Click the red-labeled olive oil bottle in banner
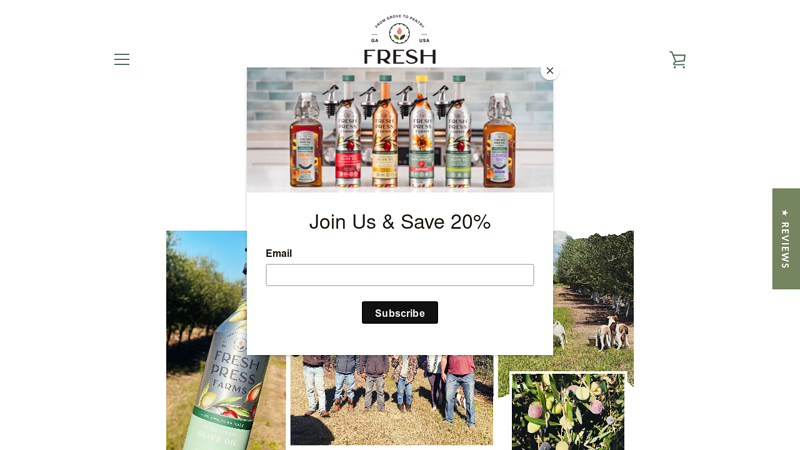The height and width of the screenshot is (450, 800). tap(348, 132)
